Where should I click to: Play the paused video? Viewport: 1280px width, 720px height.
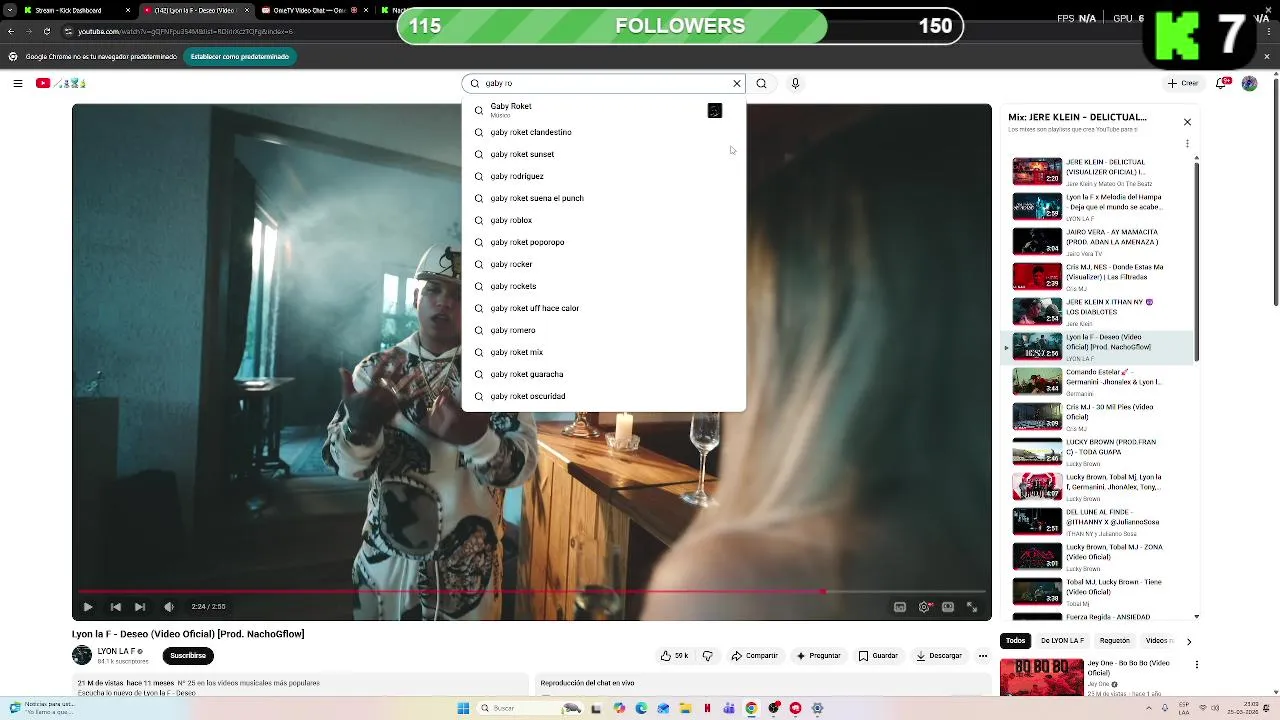[88, 606]
